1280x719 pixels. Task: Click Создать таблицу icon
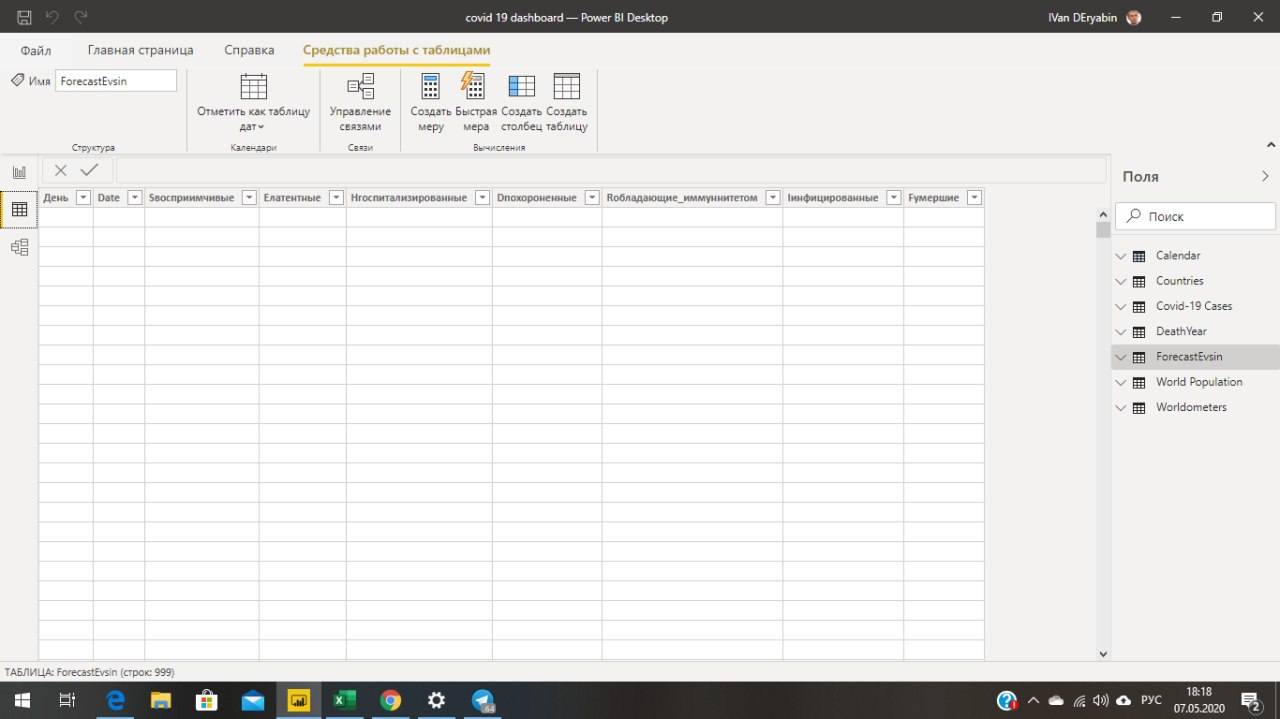pyautogui.click(x=566, y=86)
